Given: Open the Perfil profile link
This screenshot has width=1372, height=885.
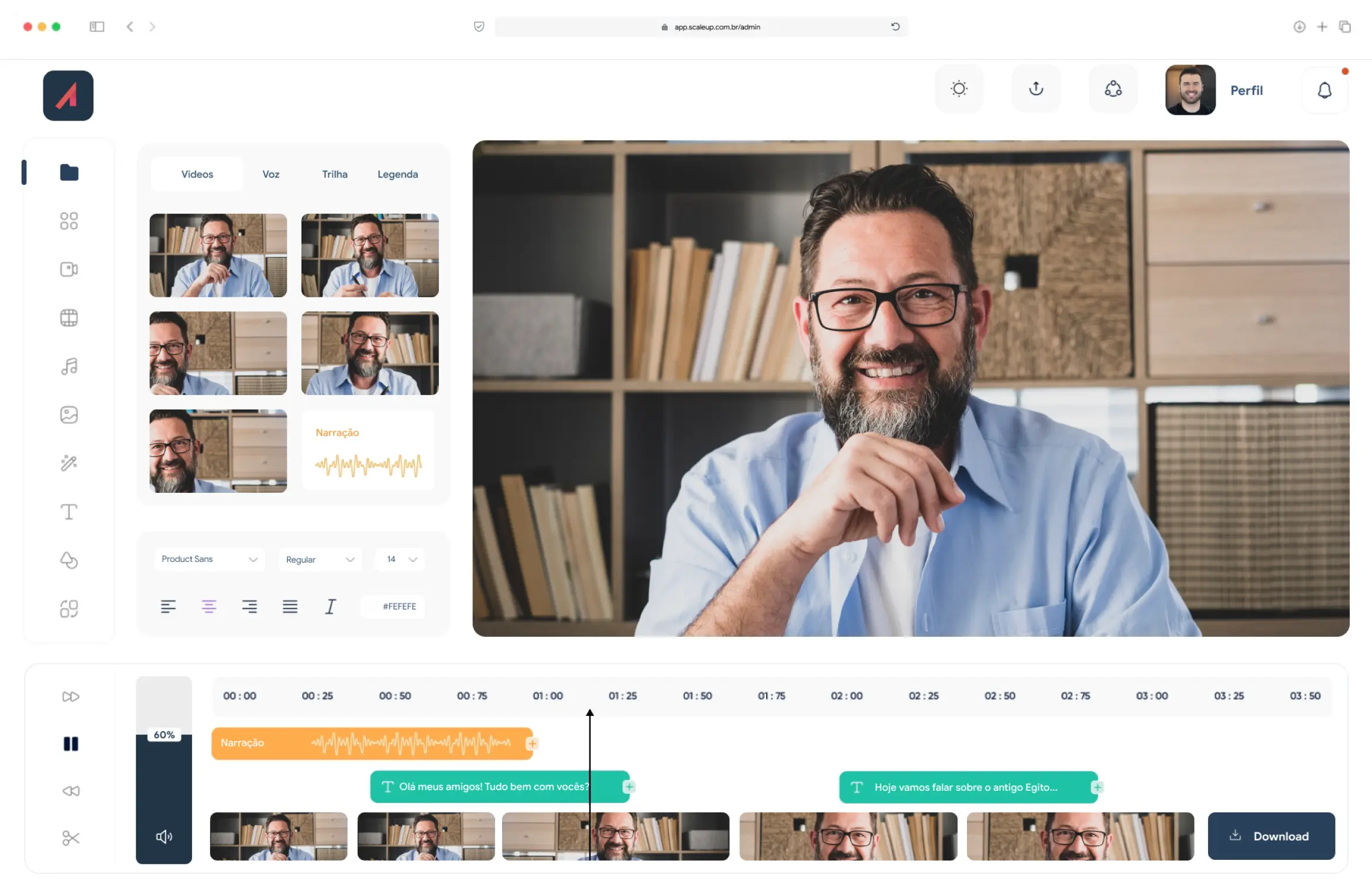Looking at the screenshot, I should click(1246, 90).
